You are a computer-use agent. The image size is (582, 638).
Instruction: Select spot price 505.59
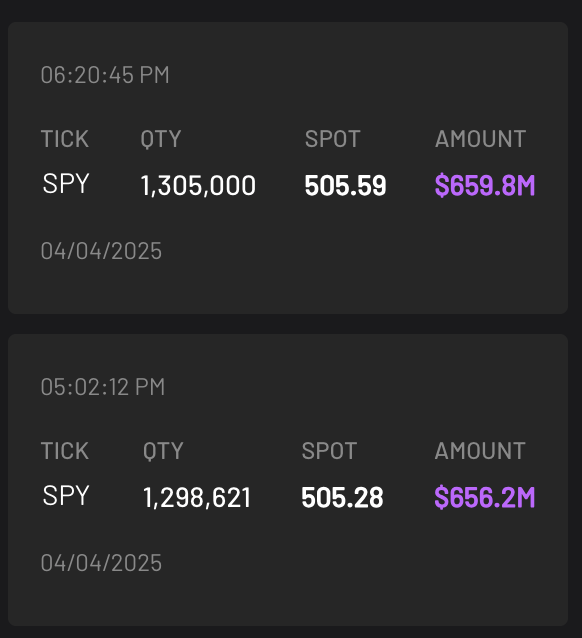tap(345, 186)
